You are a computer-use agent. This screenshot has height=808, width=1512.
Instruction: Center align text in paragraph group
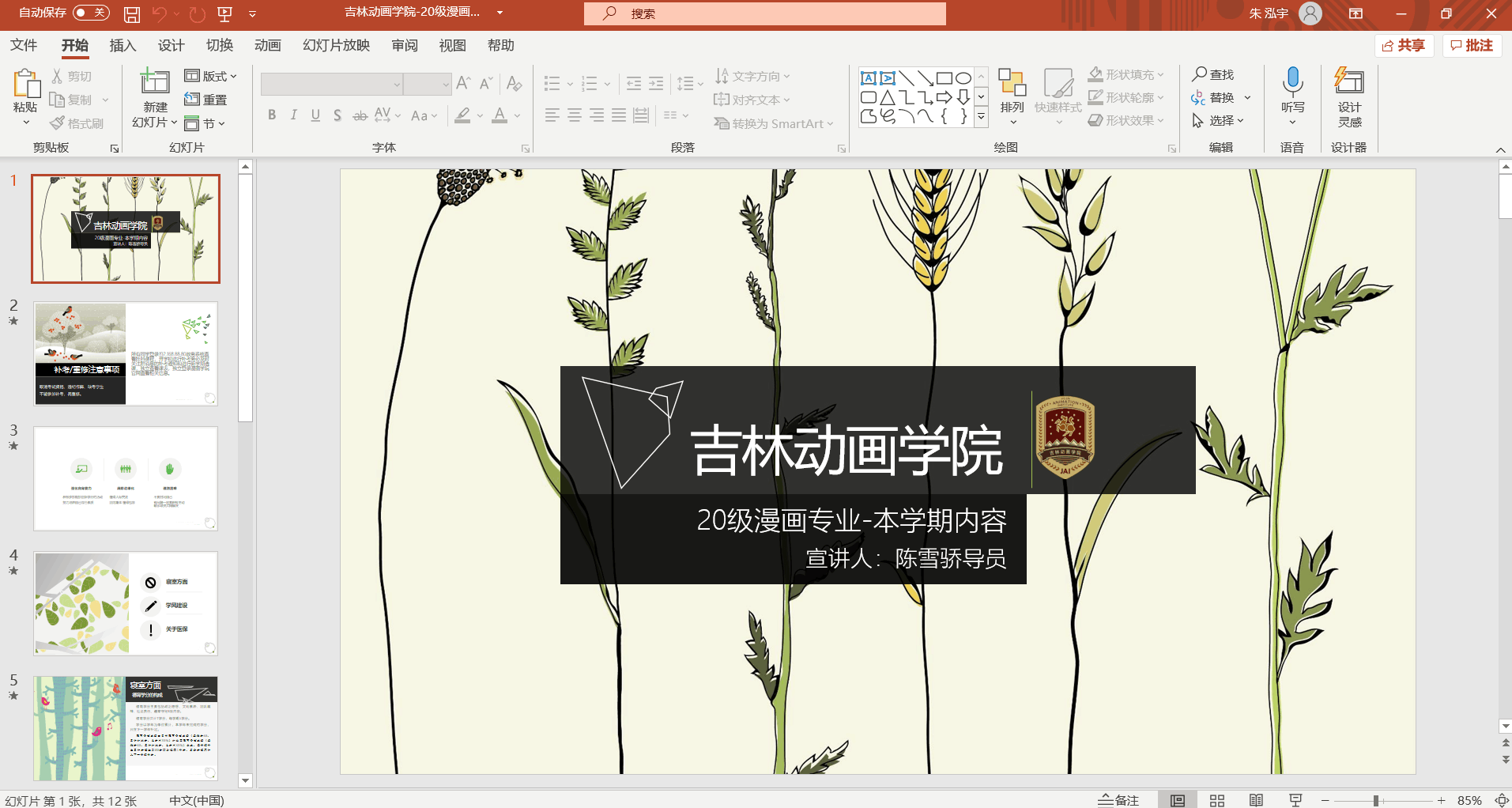tap(575, 115)
